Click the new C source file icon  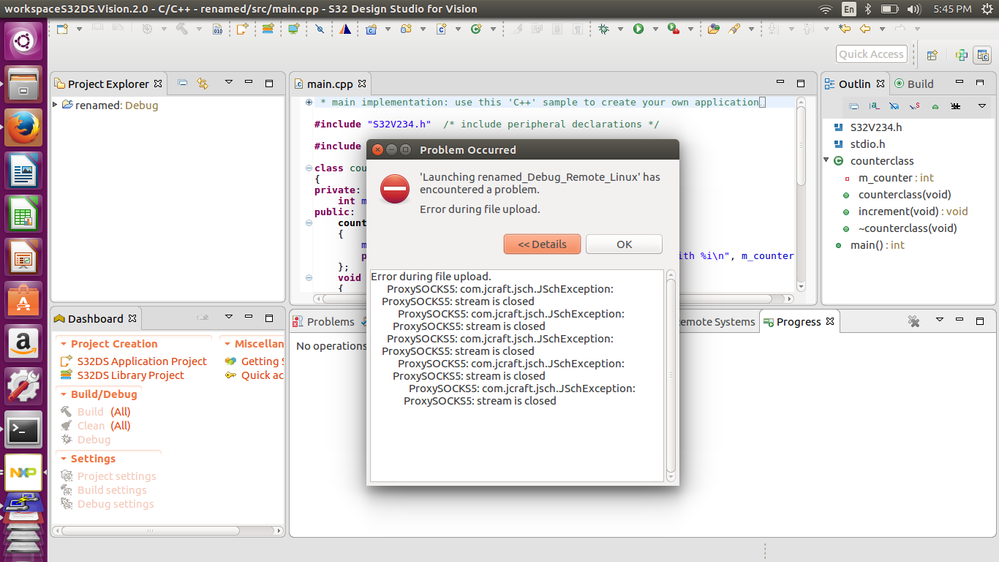[441, 29]
